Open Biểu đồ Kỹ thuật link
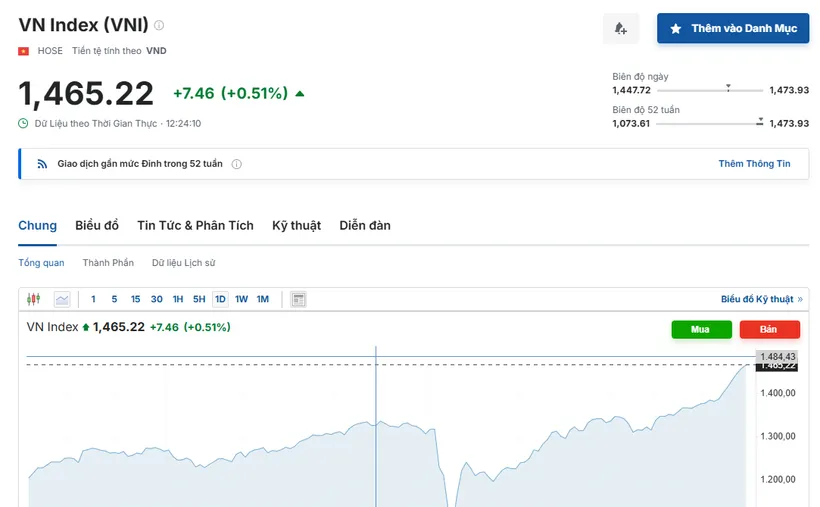 coord(761,299)
